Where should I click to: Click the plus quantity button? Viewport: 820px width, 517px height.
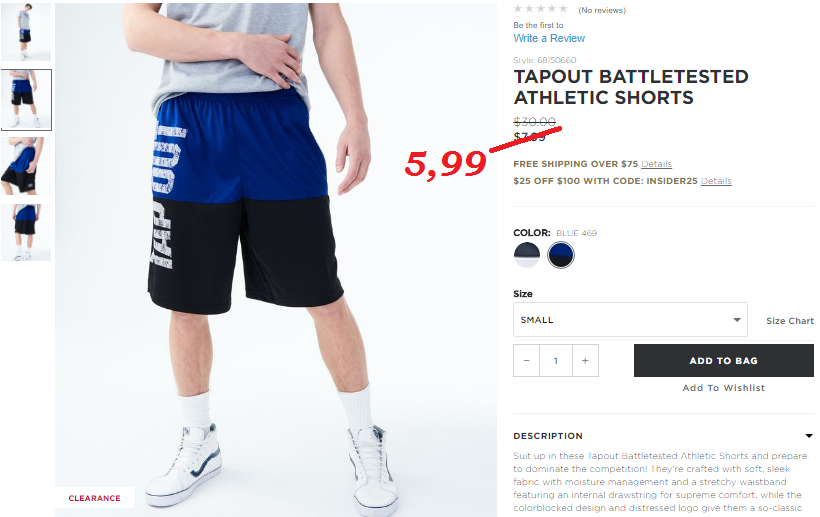(x=585, y=361)
